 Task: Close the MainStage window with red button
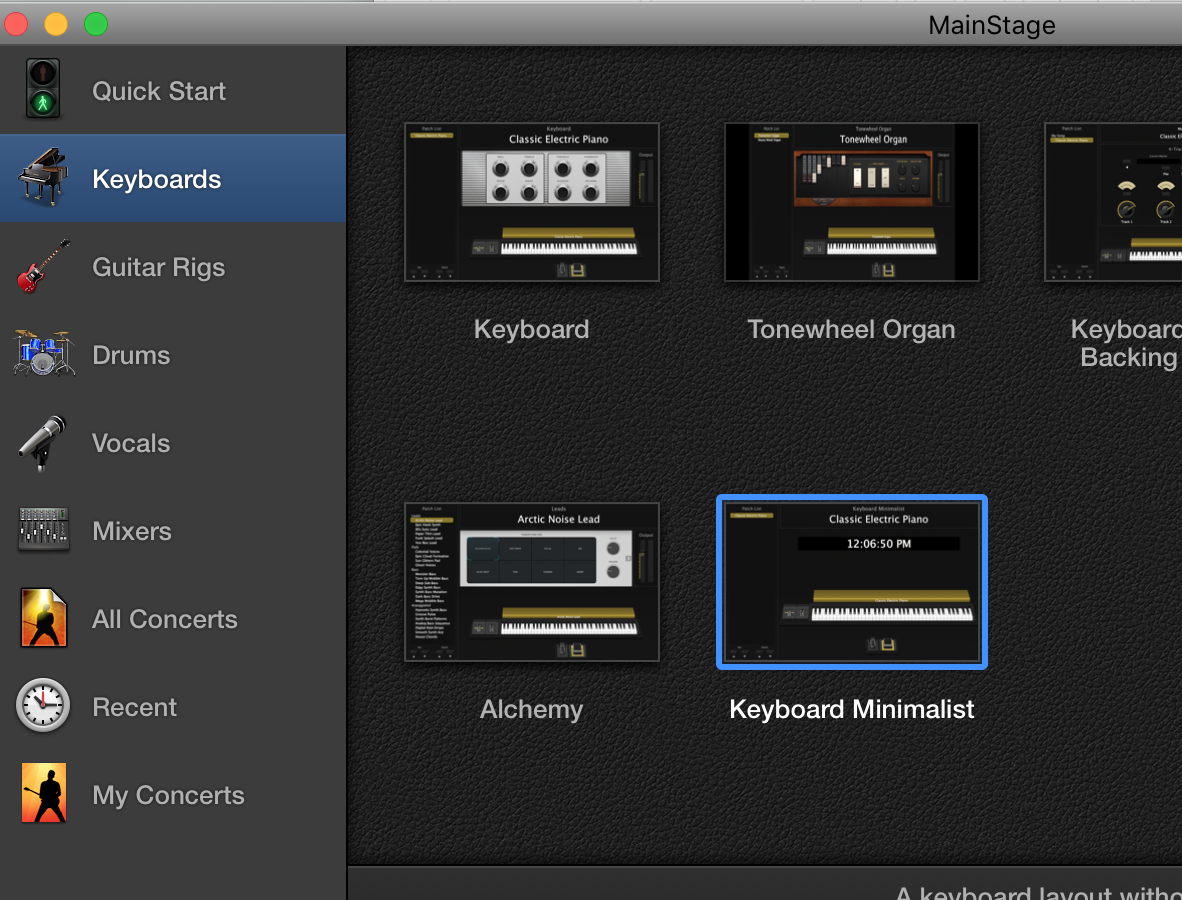tap(16, 24)
